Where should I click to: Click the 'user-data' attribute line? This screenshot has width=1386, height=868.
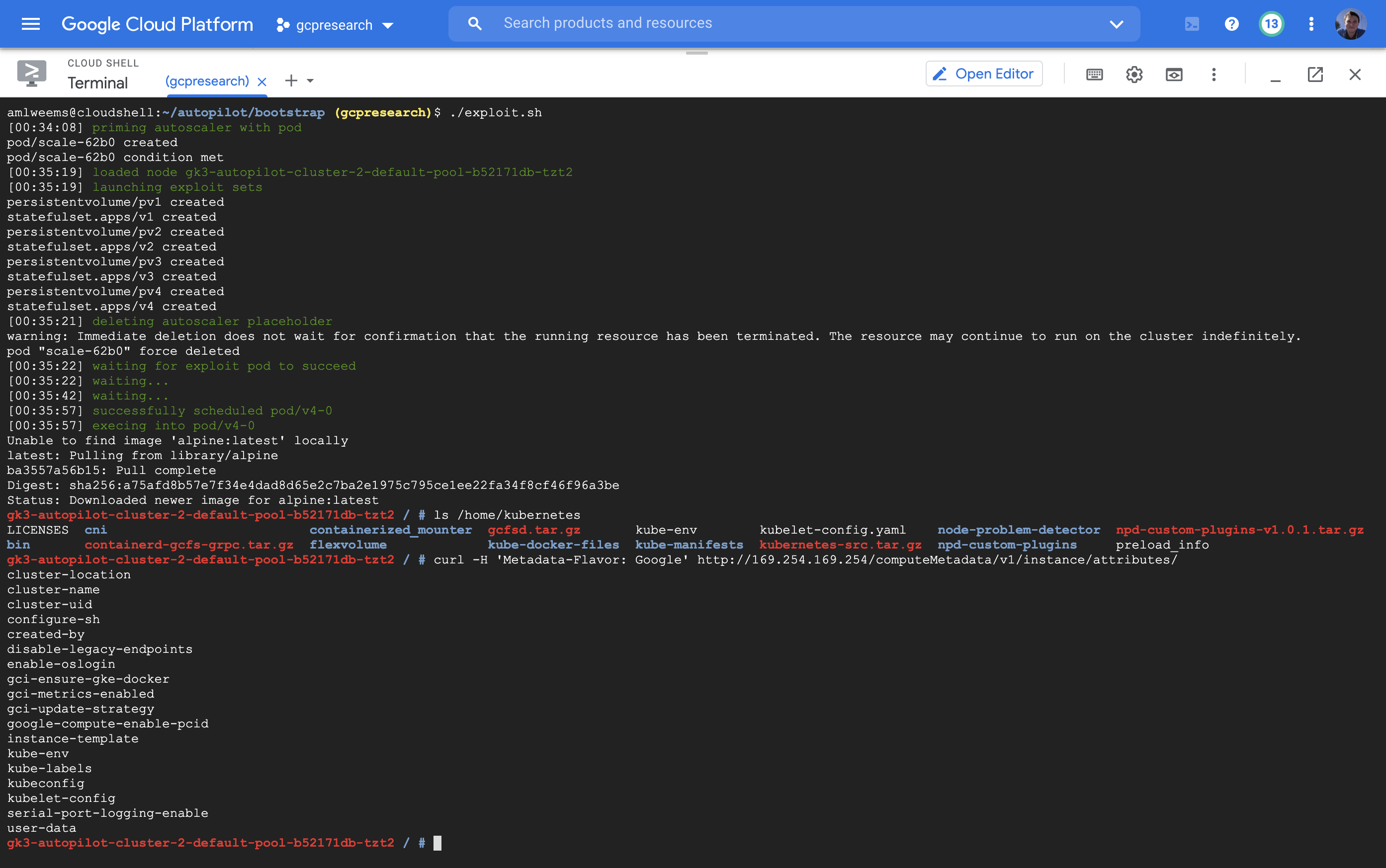tap(41, 829)
